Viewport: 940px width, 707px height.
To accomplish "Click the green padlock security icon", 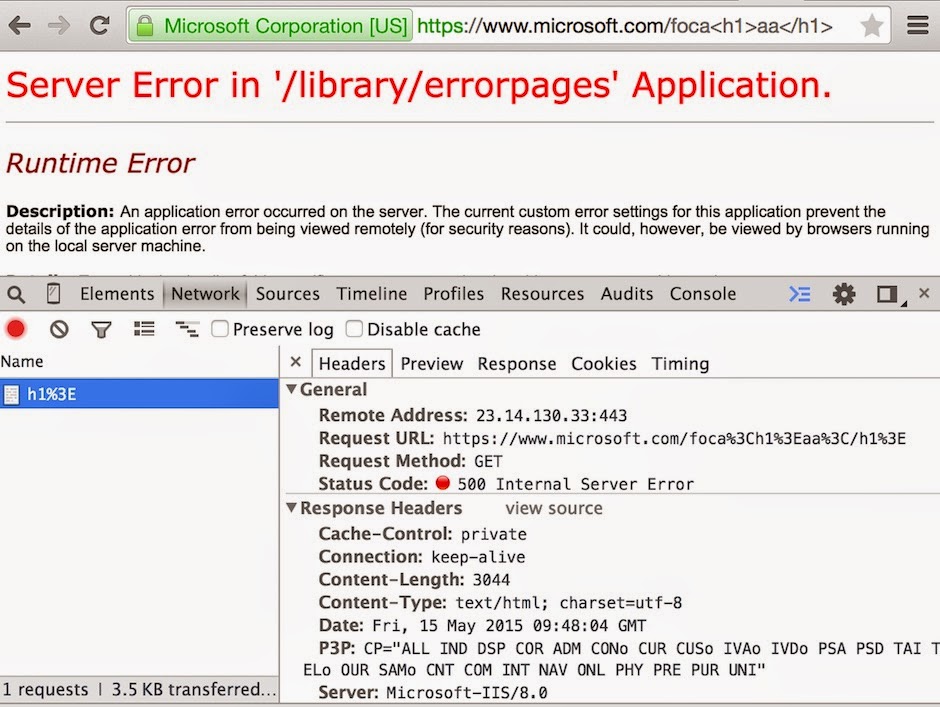I will click(144, 26).
